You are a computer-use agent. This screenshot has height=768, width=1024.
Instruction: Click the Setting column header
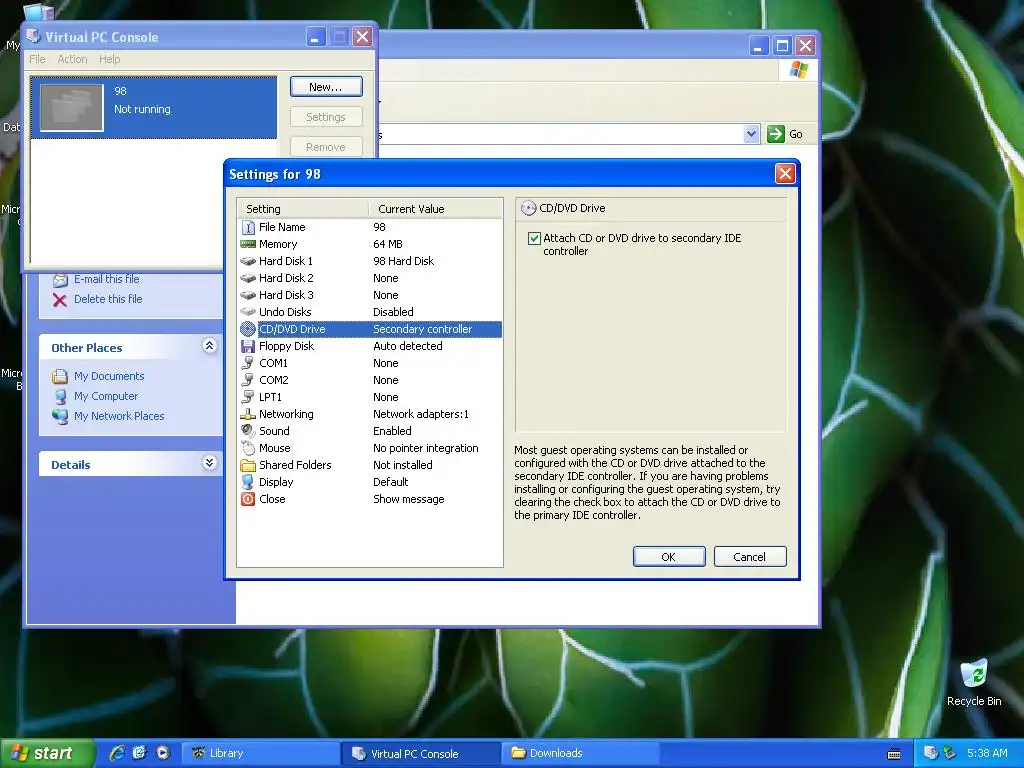pyautogui.click(x=303, y=209)
